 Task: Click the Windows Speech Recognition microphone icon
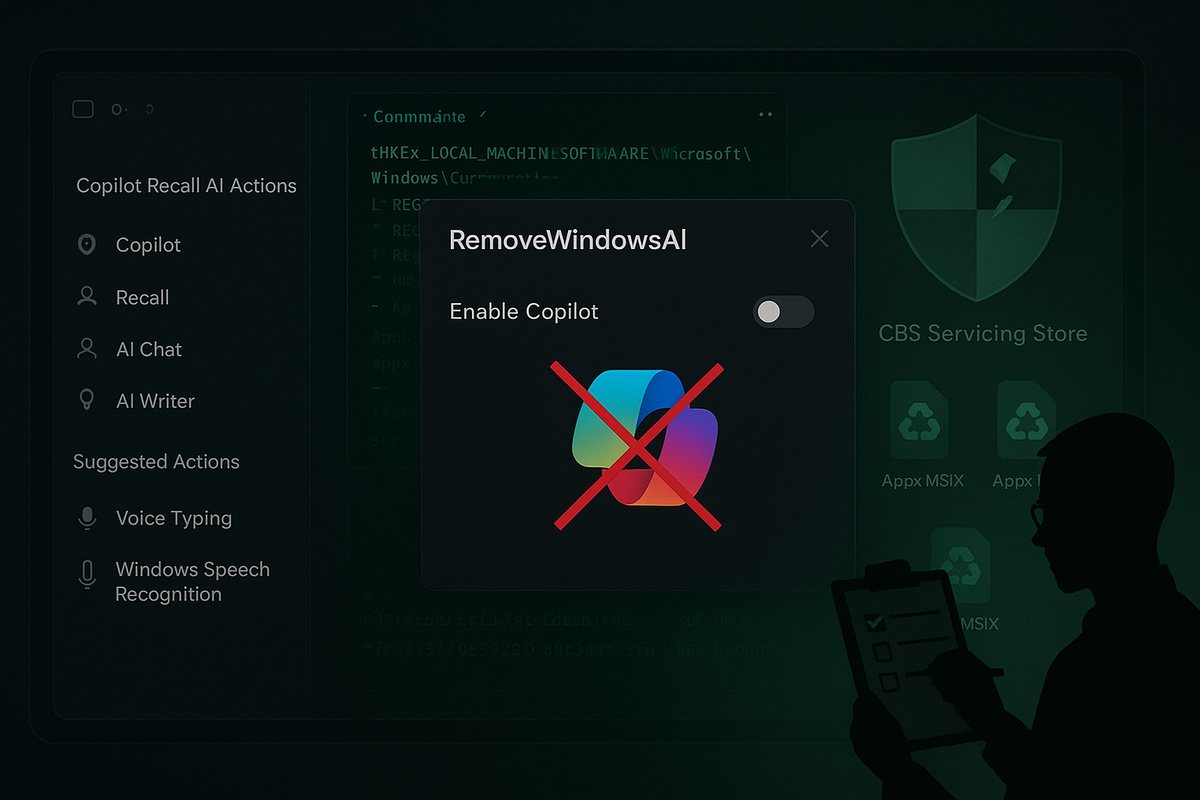click(87, 575)
